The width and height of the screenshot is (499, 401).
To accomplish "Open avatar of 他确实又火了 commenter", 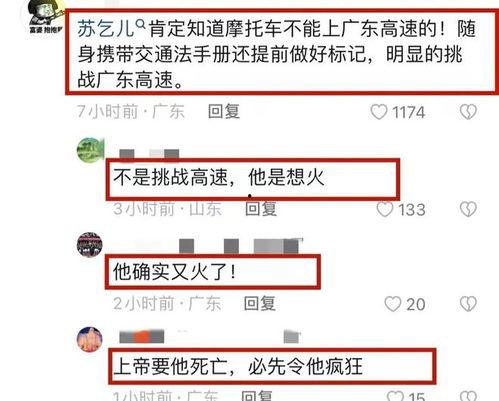I will 90,245.
